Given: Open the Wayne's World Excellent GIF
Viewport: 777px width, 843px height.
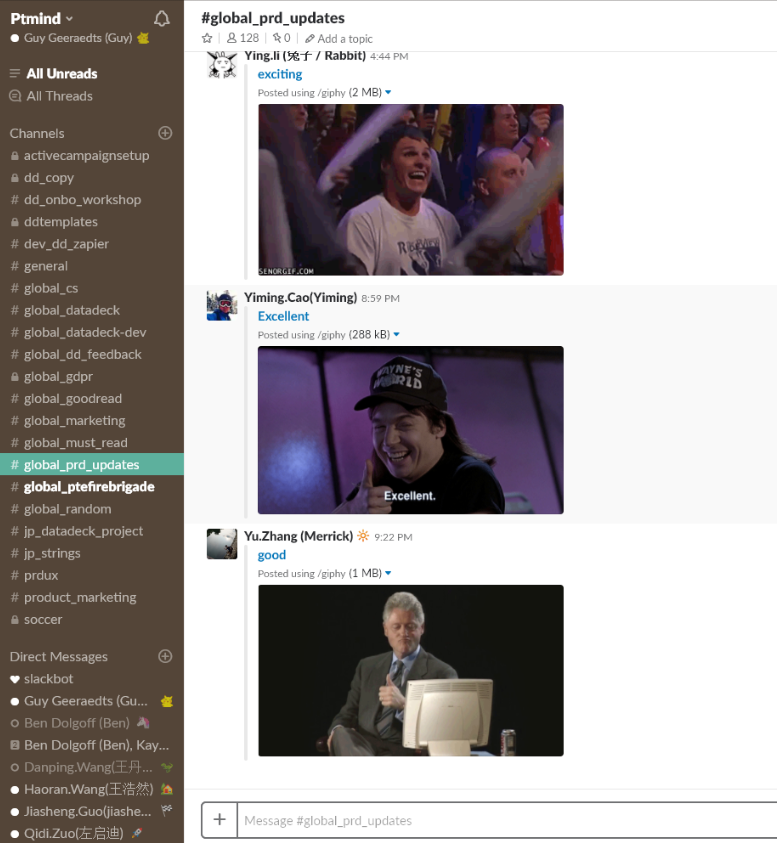Looking at the screenshot, I should [411, 430].
